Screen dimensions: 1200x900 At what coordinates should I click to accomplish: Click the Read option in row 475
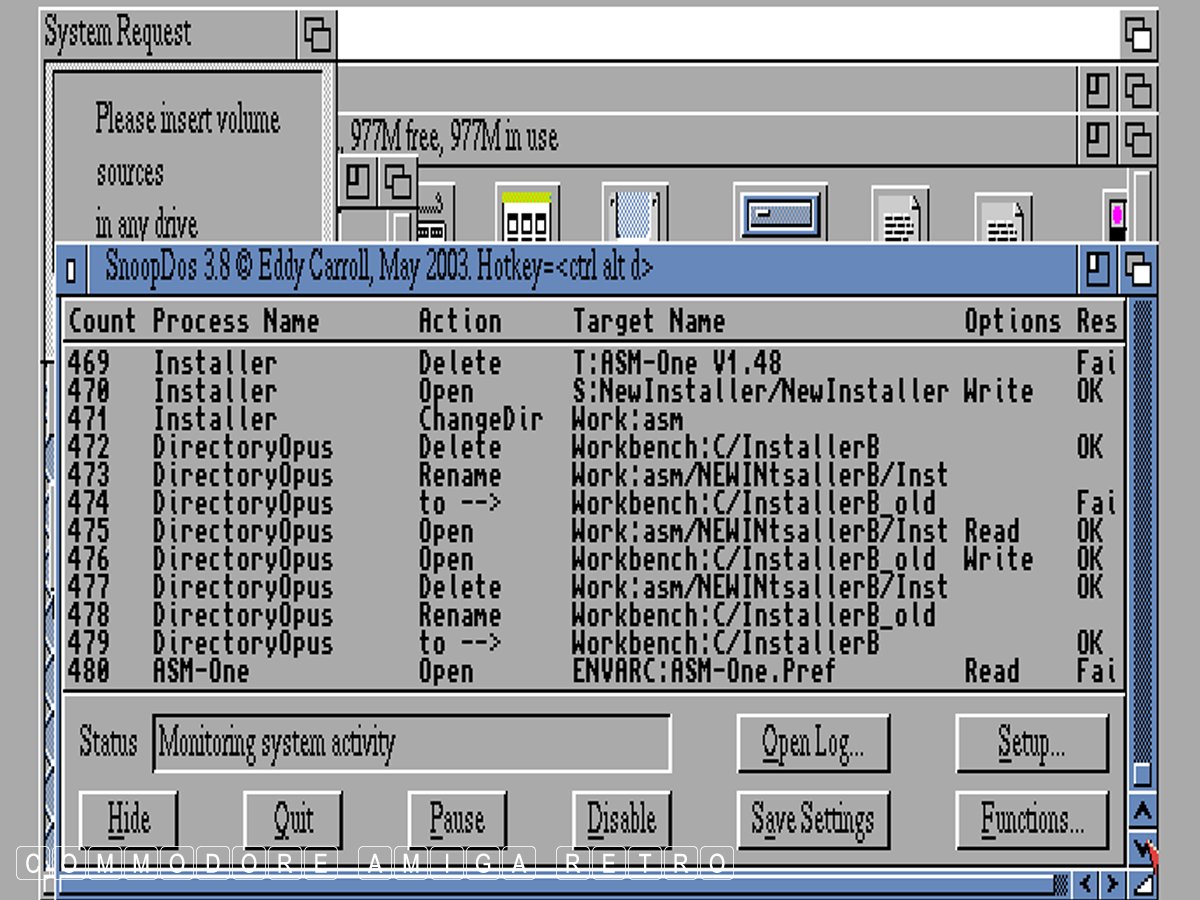click(x=992, y=531)
